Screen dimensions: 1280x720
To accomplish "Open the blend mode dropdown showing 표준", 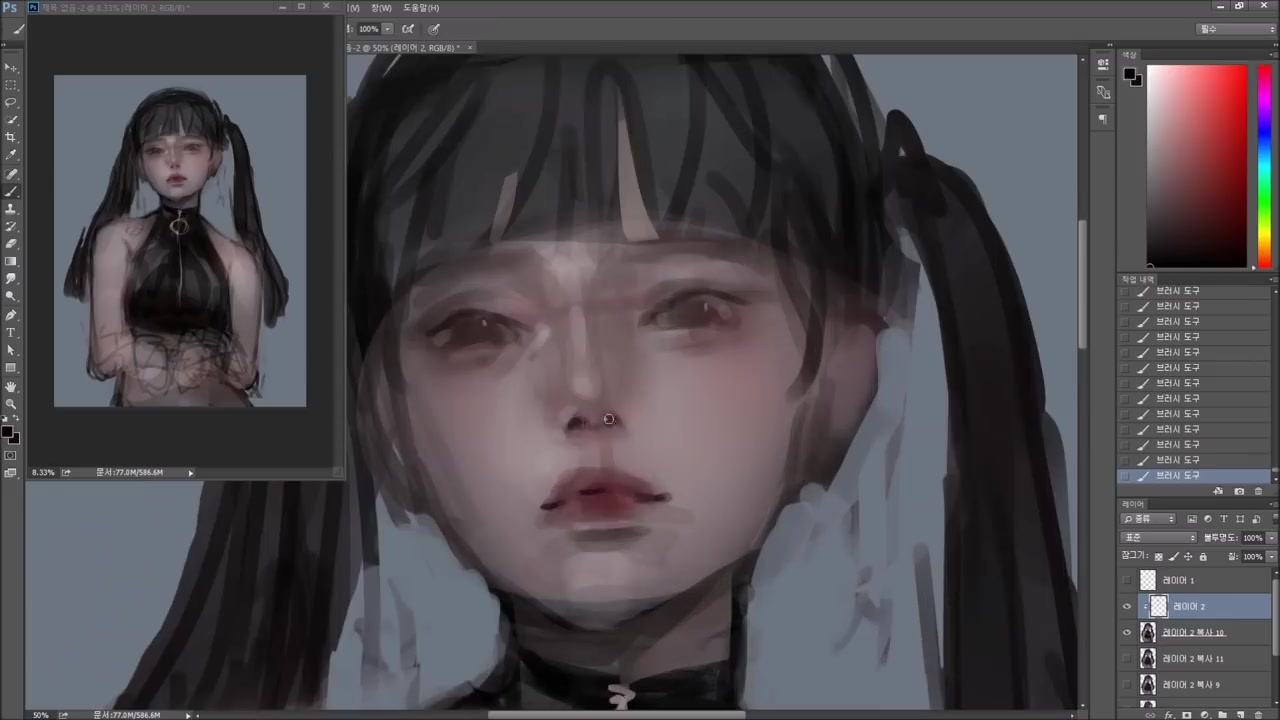I will 1158,537.
